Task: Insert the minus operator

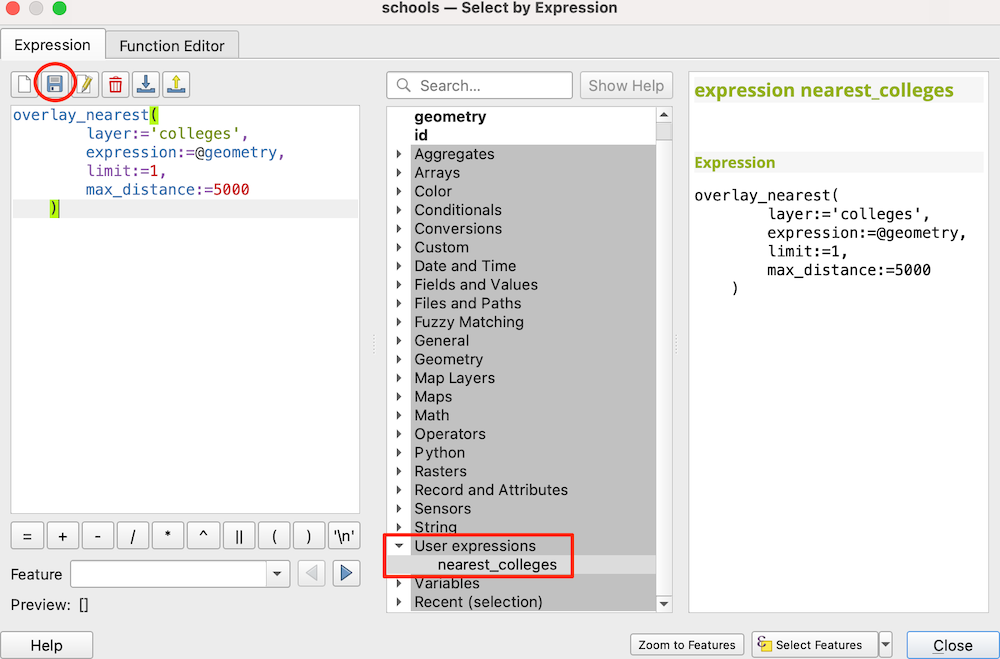Action: (98, 536)
